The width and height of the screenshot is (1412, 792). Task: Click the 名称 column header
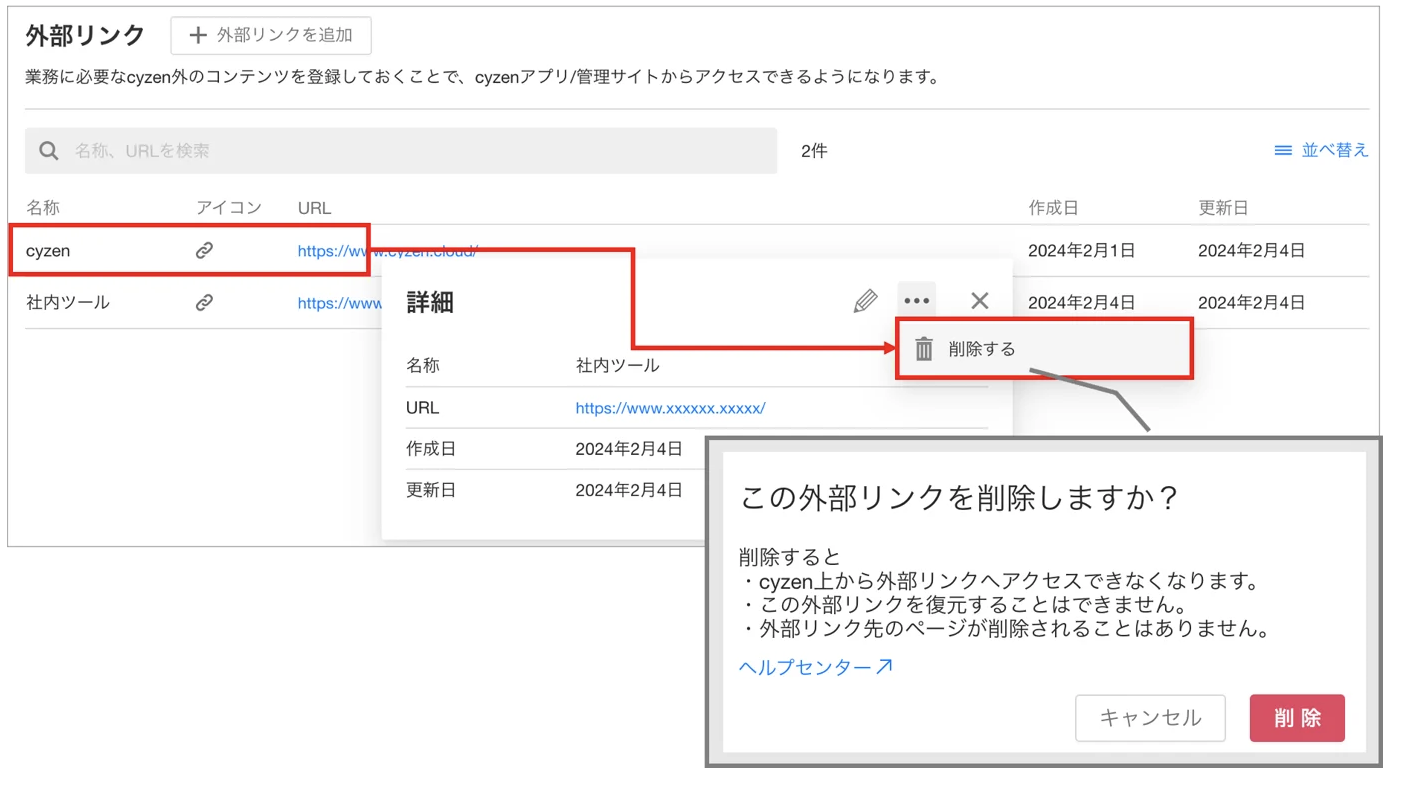coord(43,208)
